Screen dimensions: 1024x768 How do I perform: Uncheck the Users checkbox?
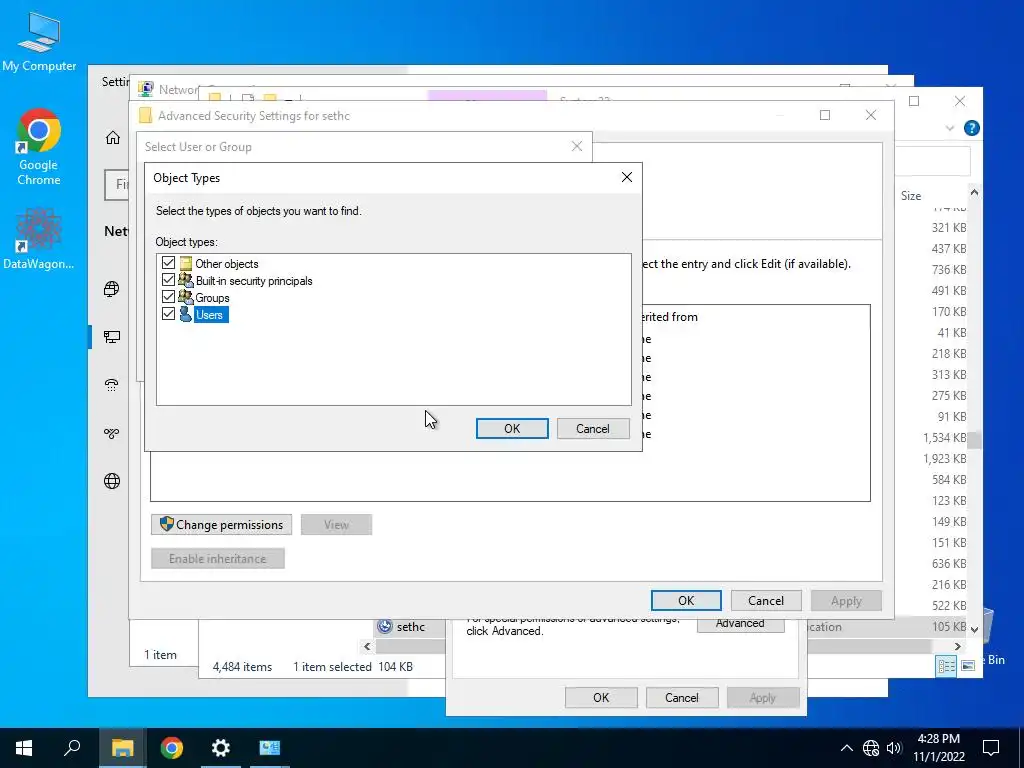coord(168,314)
